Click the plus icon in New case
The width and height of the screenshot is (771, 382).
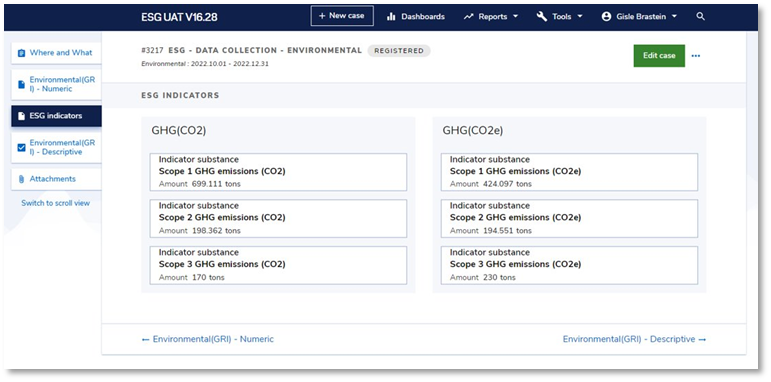pyautogui.click(x=322, y=16)
